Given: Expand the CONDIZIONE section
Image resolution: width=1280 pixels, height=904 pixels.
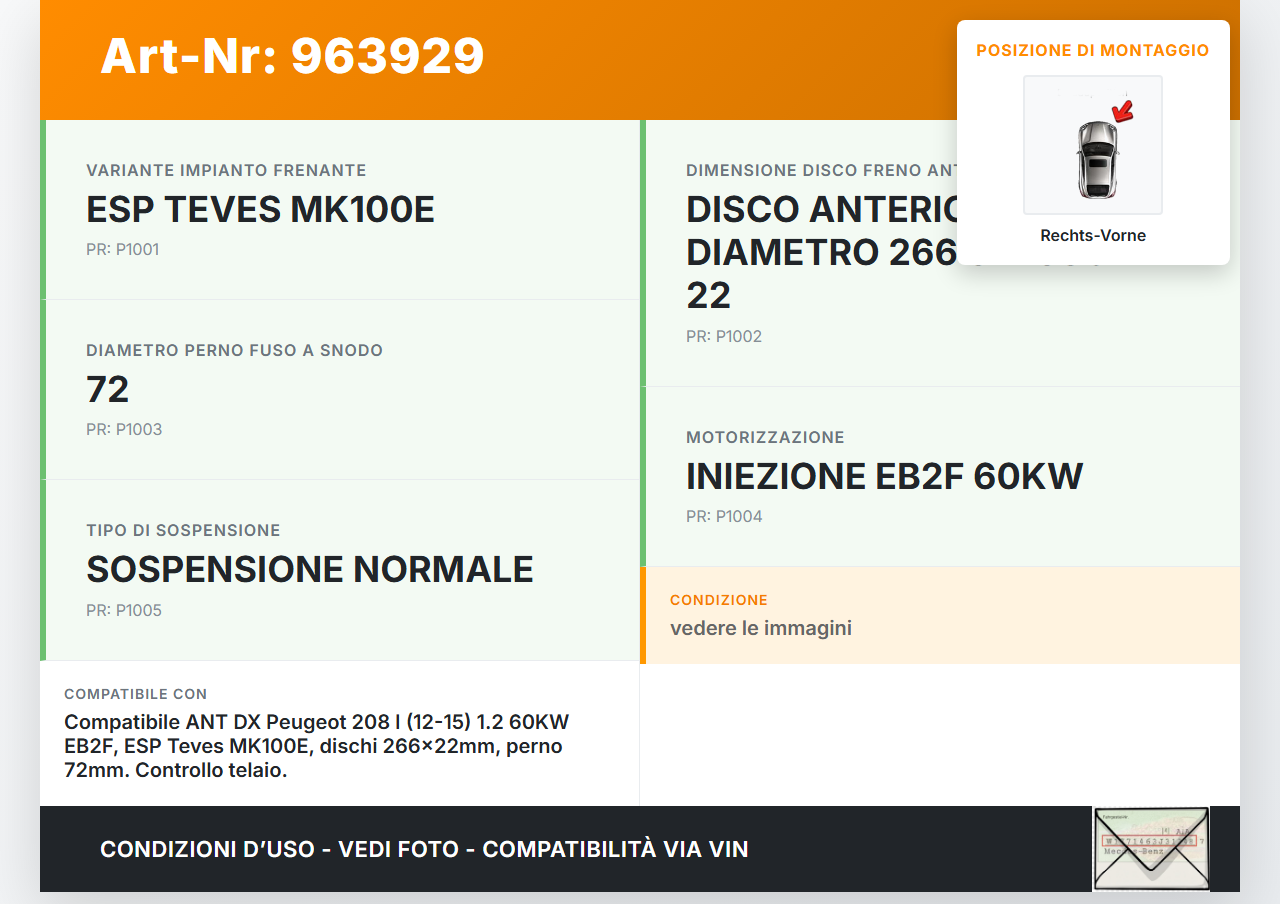Looking at the screenshot, I should pyautogui.click(x=719, y=600).
